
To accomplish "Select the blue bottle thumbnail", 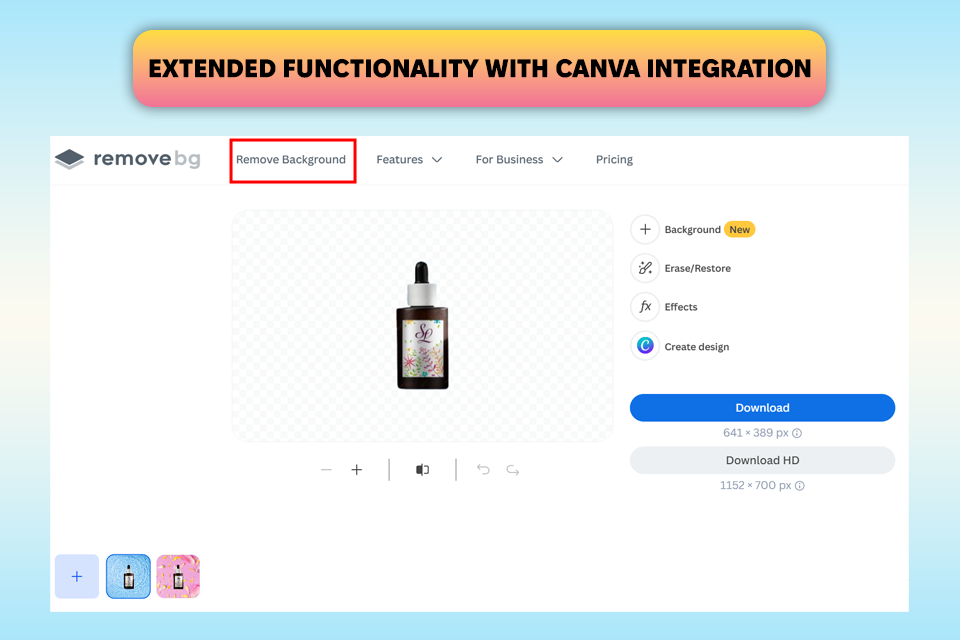I will pyautogui.click(x=128, y=576).
